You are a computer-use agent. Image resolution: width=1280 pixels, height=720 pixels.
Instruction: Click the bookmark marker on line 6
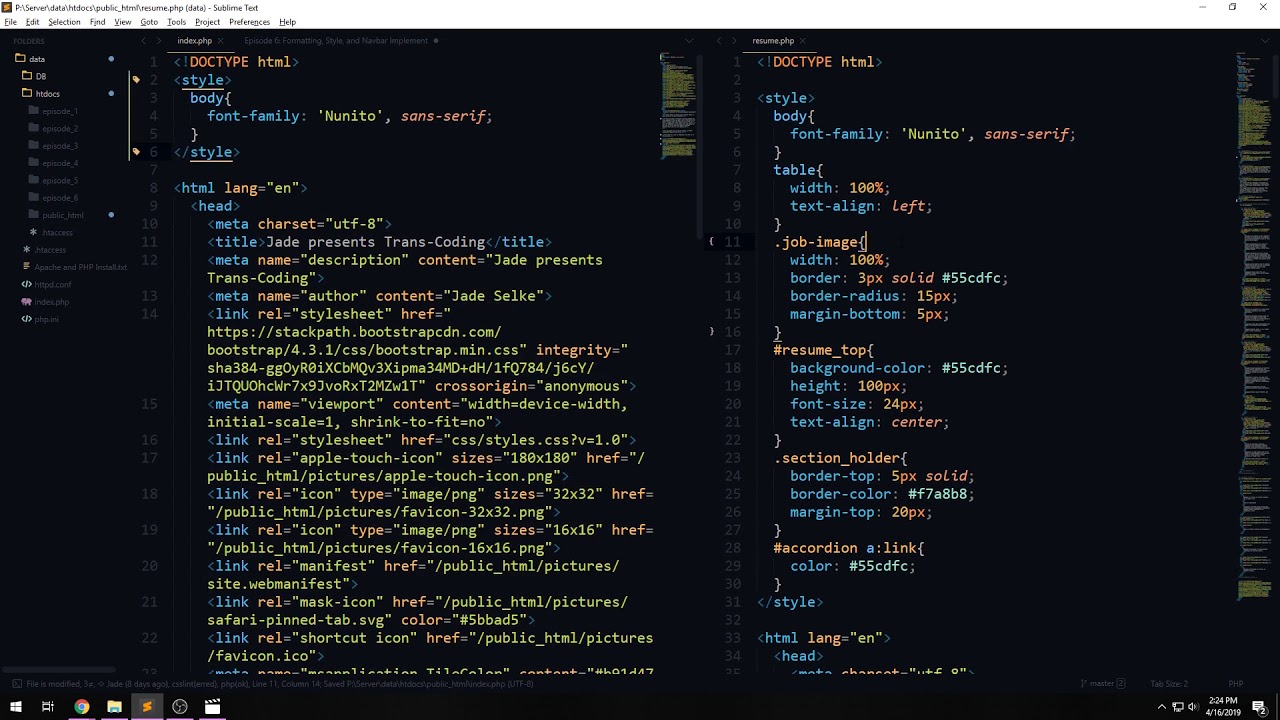pos(136,152)
